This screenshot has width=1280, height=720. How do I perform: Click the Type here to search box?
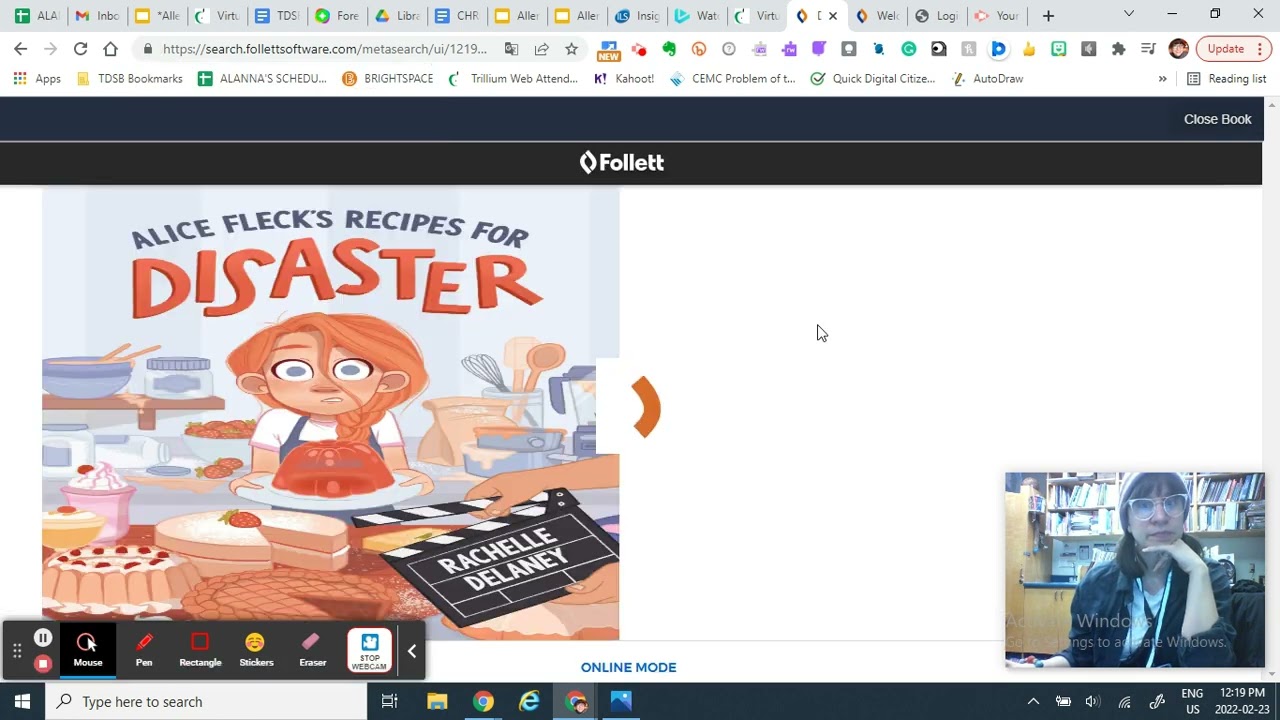(207, 701)
